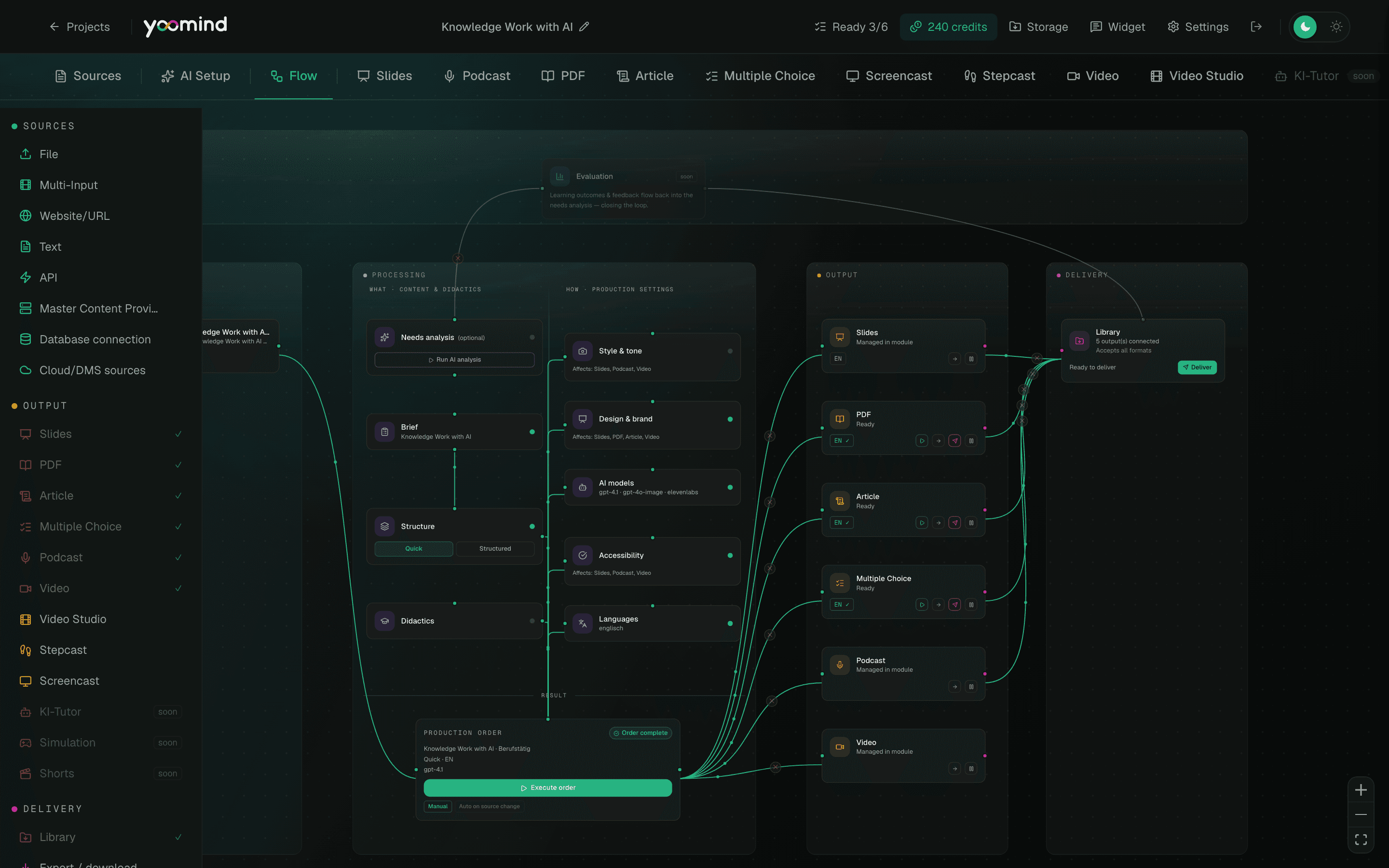1389x868 pixels.
Task: Select Website/URL in the Sources sidebar
Action: click(x=100, y=216)
